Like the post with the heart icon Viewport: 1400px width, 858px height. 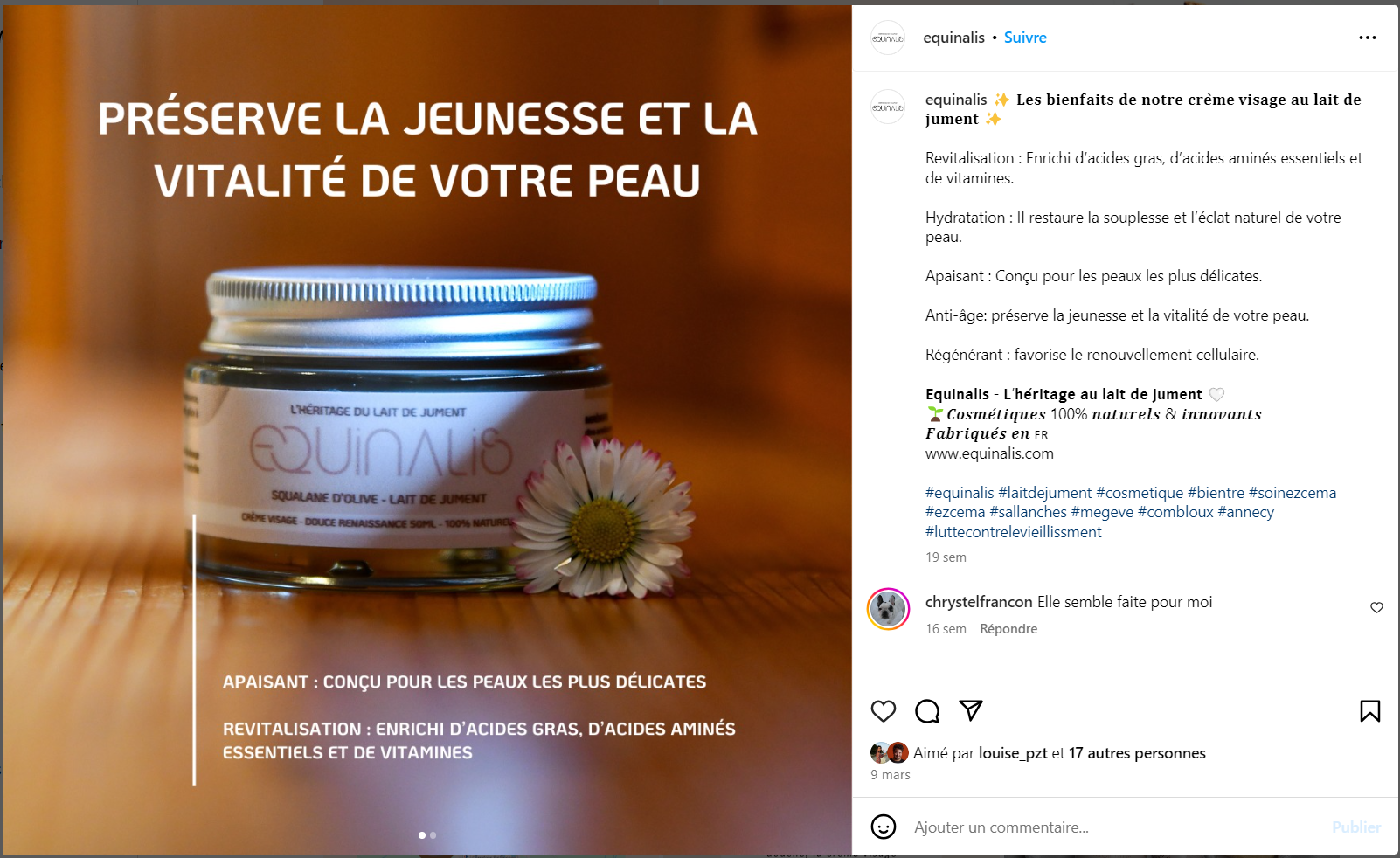click(884, 711)
